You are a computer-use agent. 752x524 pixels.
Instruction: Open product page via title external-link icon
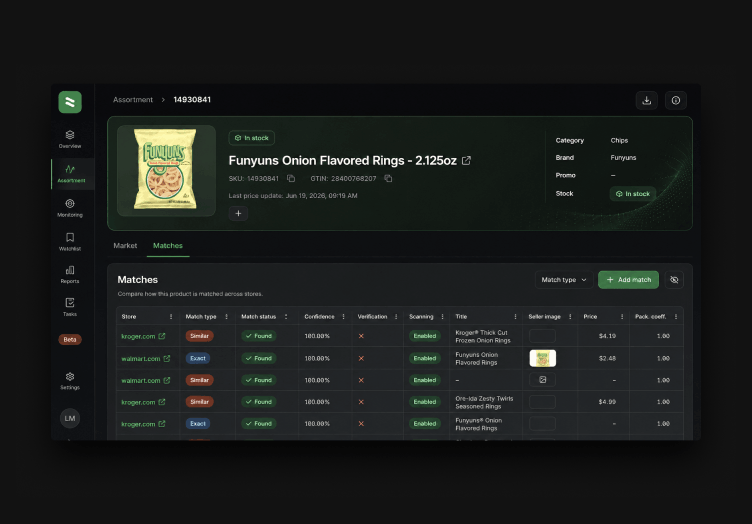466,161
